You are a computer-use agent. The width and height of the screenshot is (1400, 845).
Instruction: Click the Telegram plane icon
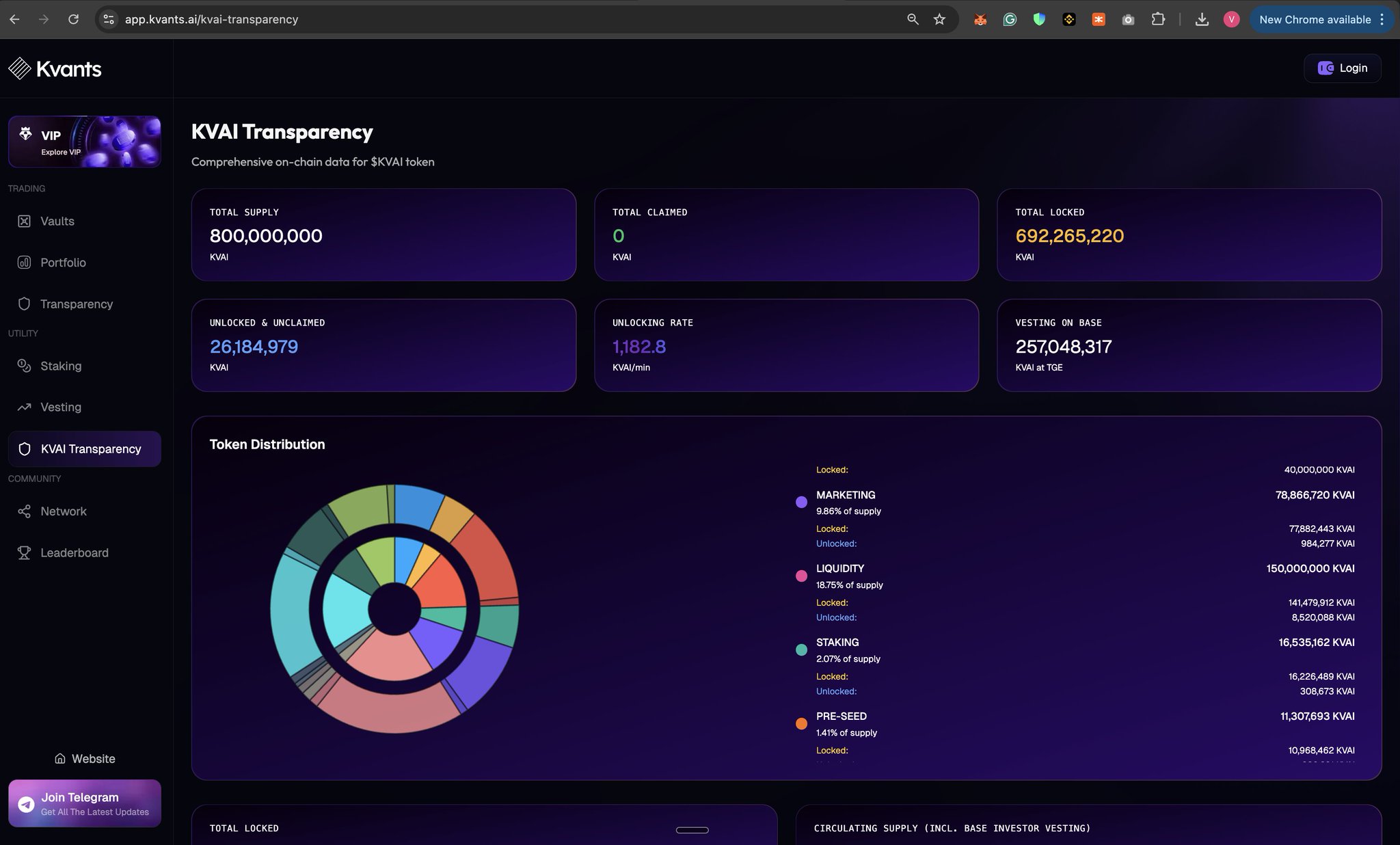coord(27,804)
